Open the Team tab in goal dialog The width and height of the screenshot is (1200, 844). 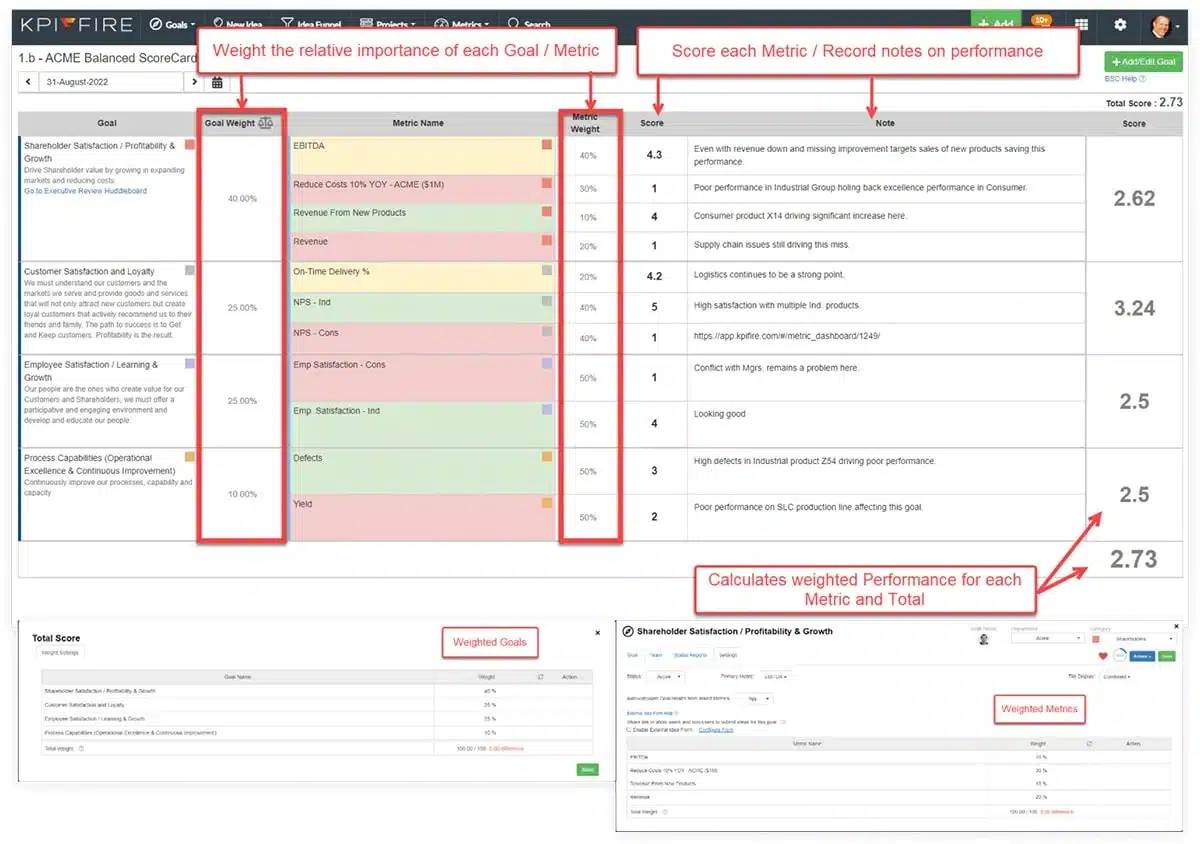pos(656,655)
